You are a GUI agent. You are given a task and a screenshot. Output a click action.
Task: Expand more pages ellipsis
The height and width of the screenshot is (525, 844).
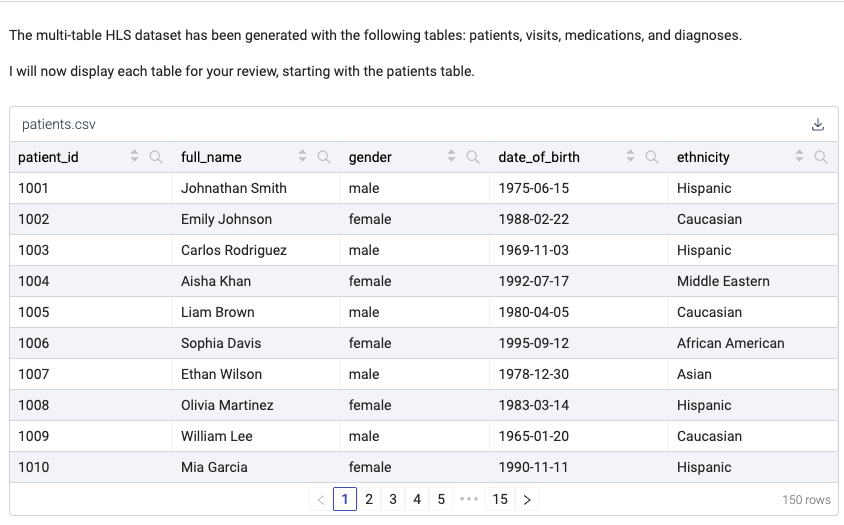(x=469, y=500)
